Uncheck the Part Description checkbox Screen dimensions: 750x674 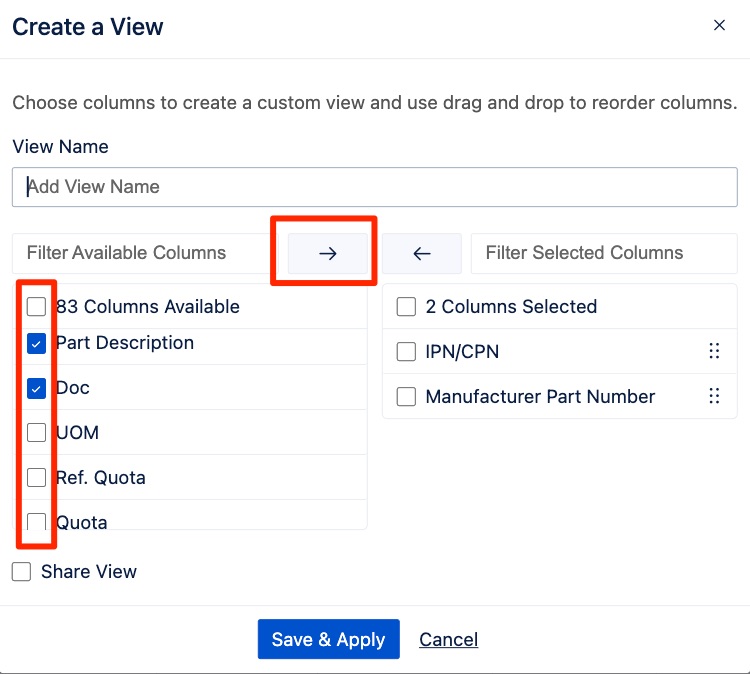click(37, 343)
